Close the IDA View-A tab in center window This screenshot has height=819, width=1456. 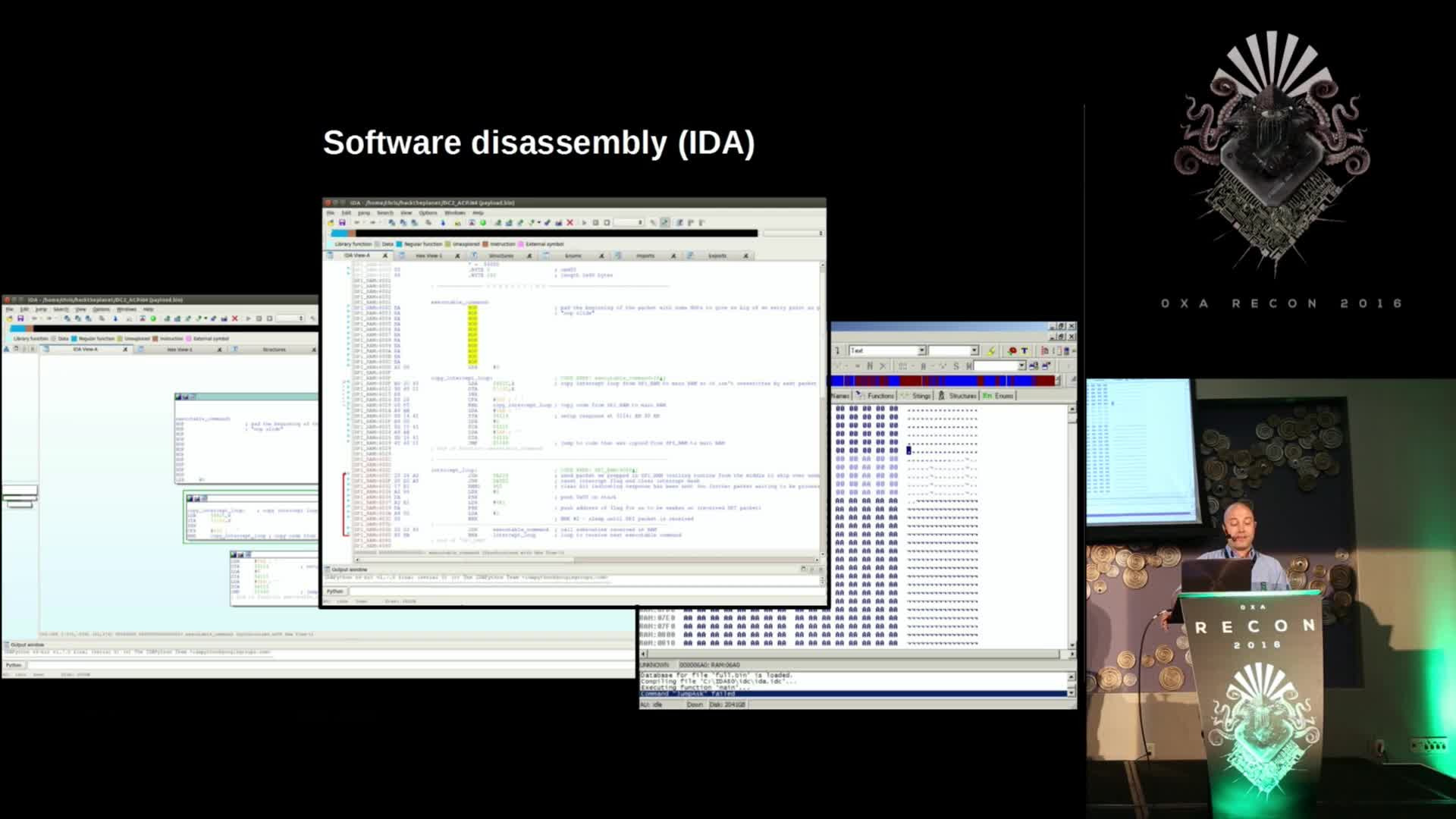point(384,256)
